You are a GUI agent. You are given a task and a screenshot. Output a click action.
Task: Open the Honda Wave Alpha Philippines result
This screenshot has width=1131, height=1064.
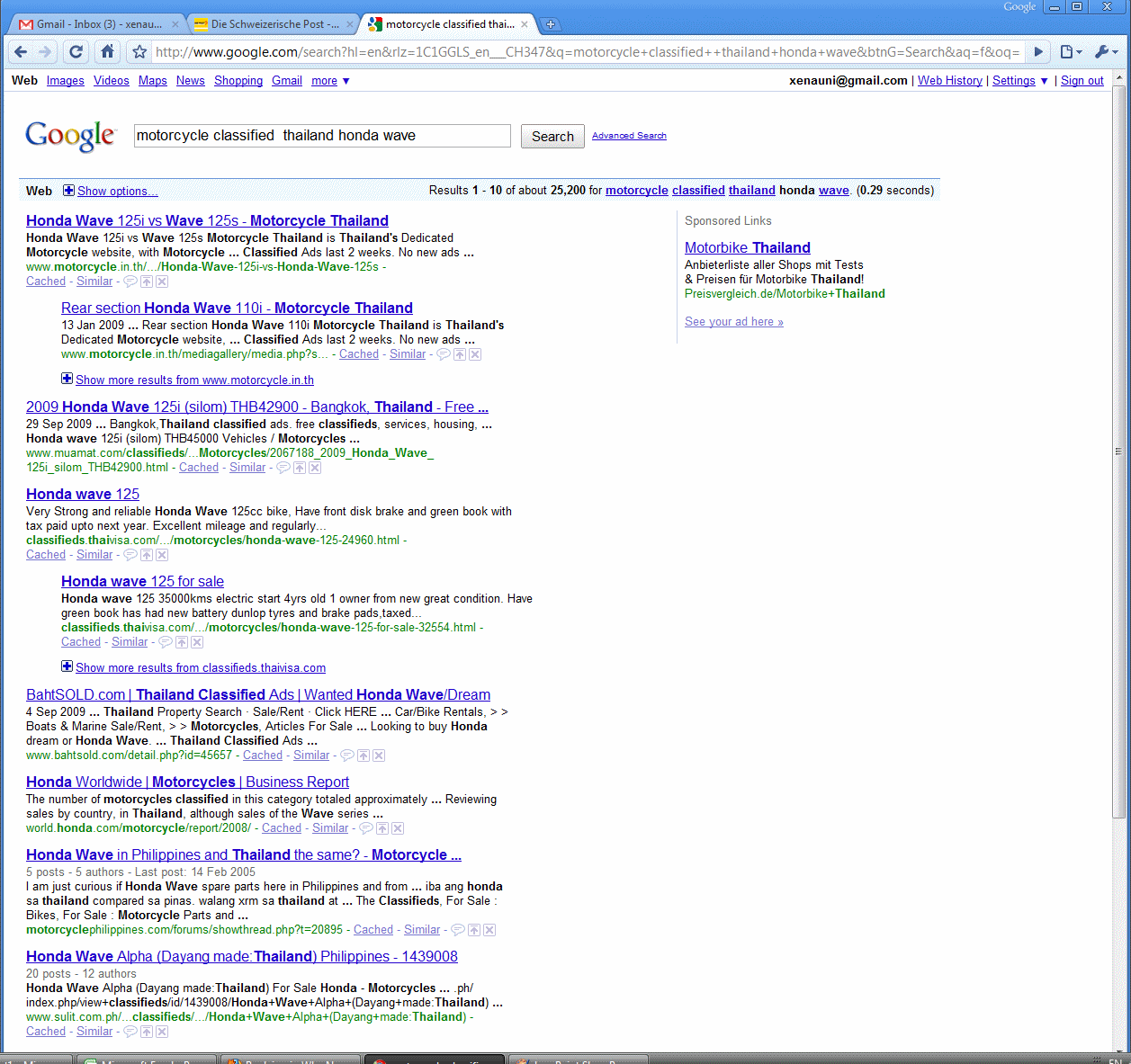point(242,957)
